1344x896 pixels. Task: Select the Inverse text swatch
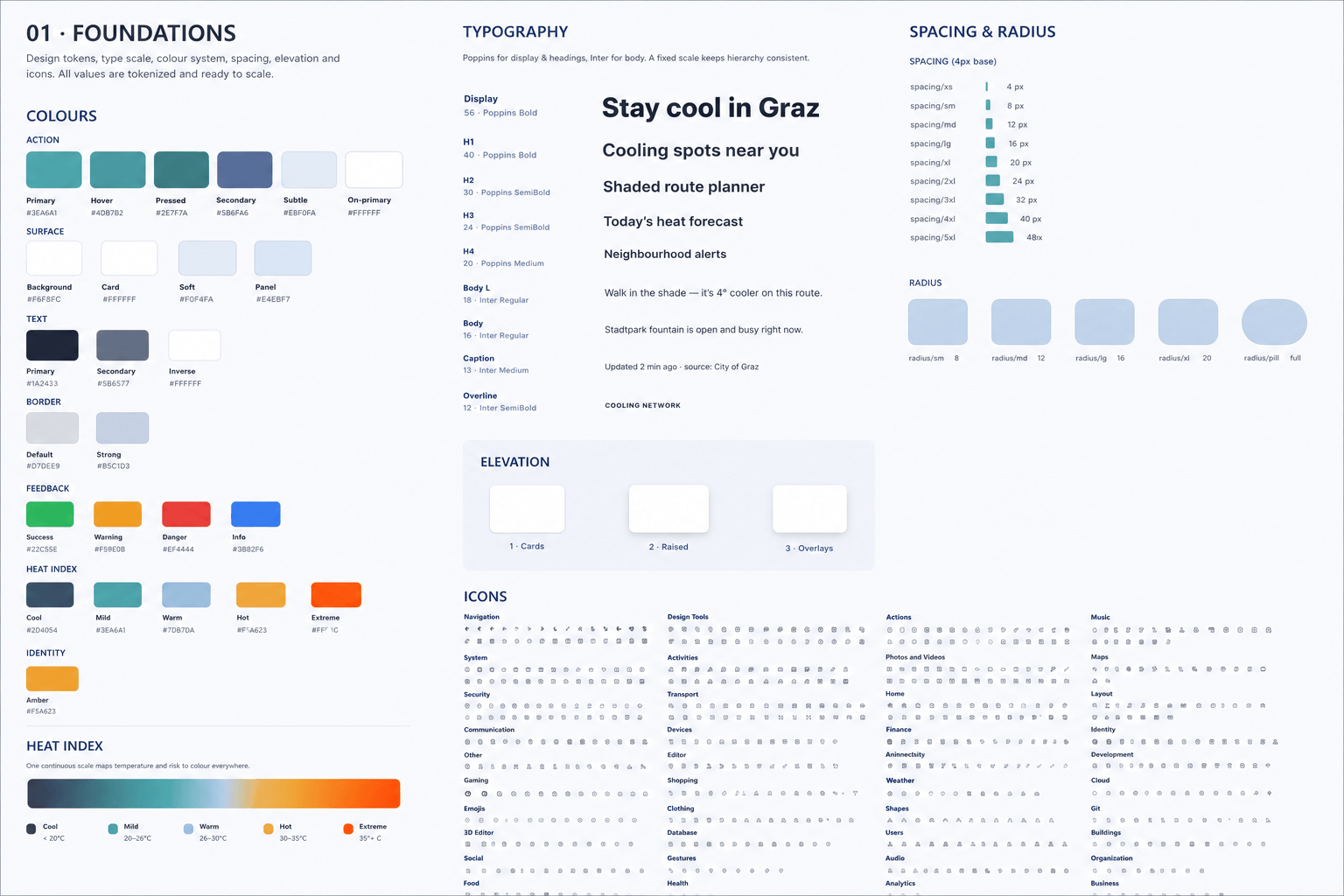[194, 346]
